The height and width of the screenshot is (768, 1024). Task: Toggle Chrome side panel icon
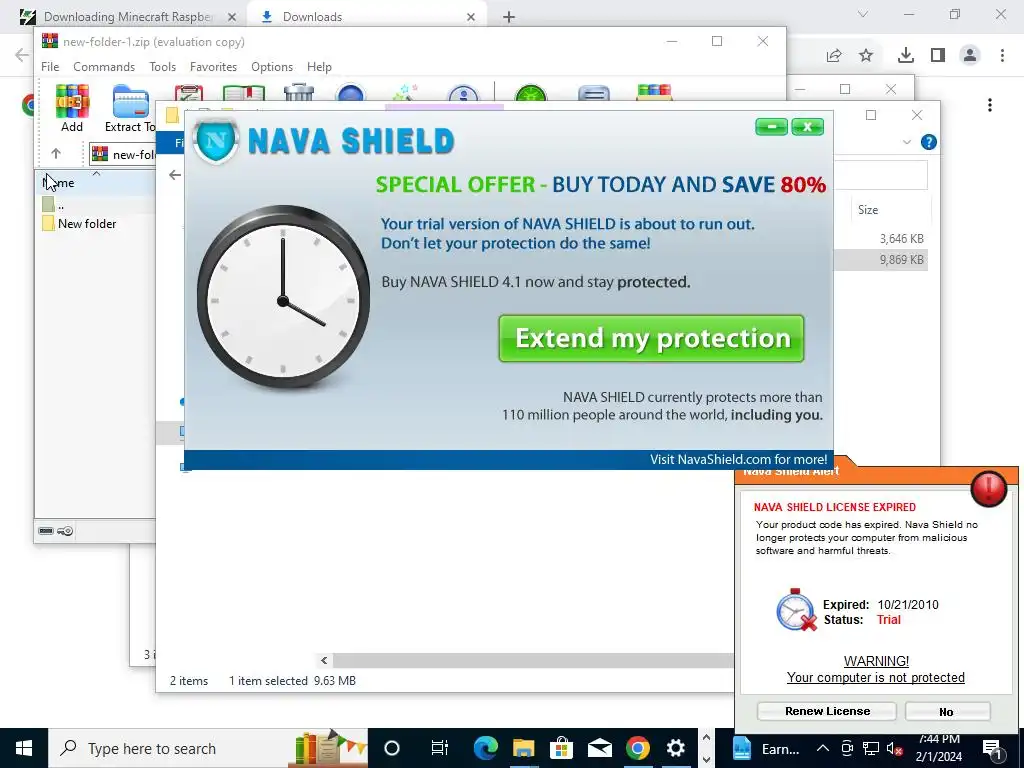pos(938,56)
